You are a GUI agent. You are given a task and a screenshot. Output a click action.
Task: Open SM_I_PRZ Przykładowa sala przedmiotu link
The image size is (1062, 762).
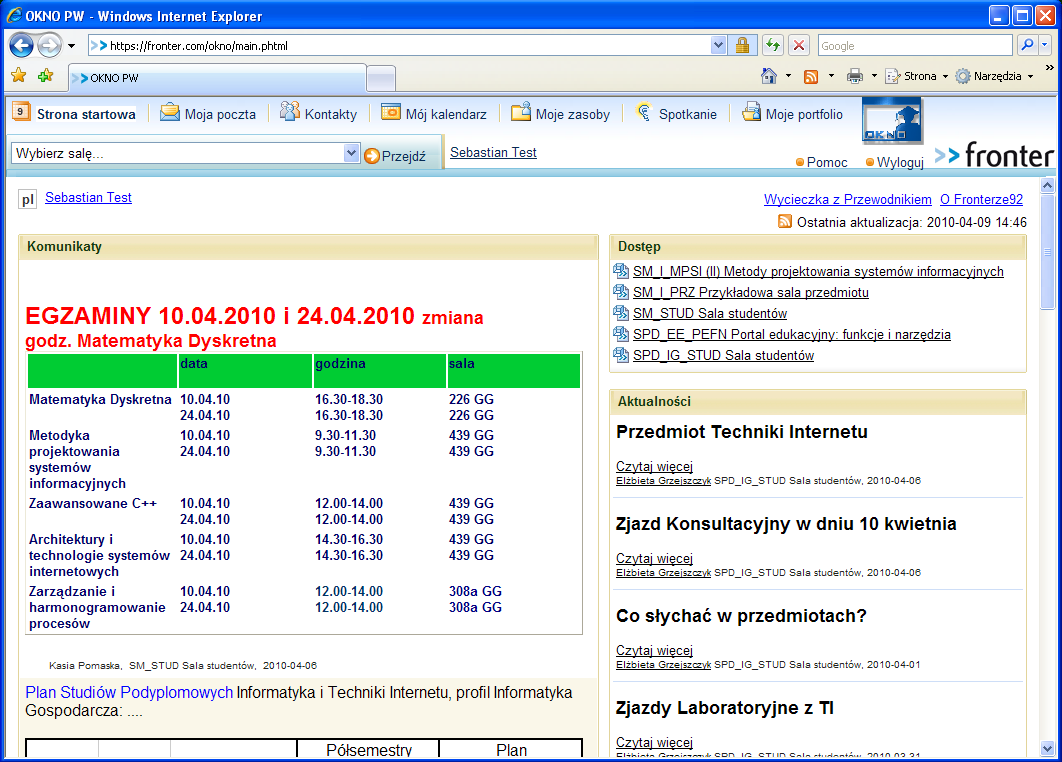(750, 292)
